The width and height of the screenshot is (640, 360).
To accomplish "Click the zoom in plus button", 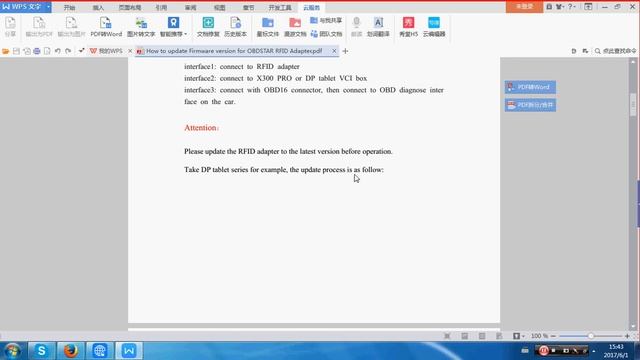I will (627, 336).
